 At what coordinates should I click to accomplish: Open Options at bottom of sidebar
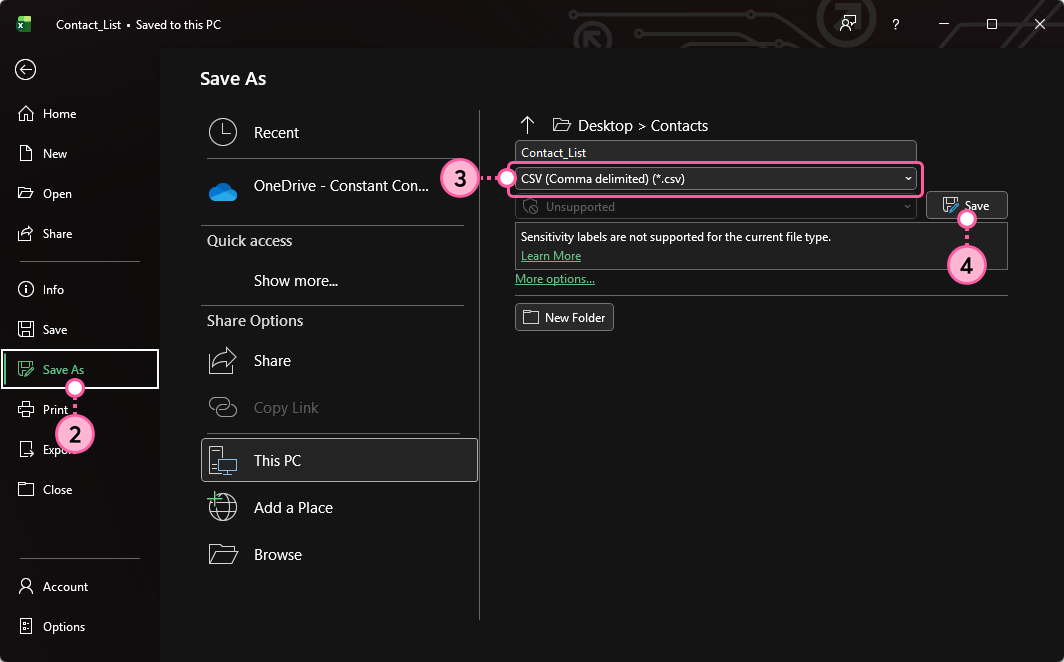64,626
